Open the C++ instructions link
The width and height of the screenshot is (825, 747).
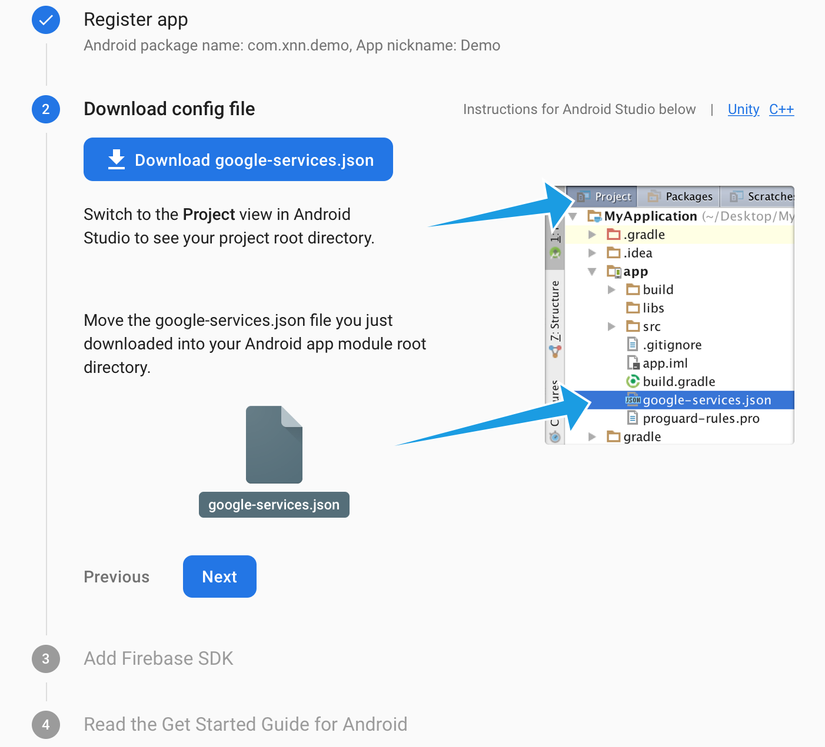(x=781, y=109)
